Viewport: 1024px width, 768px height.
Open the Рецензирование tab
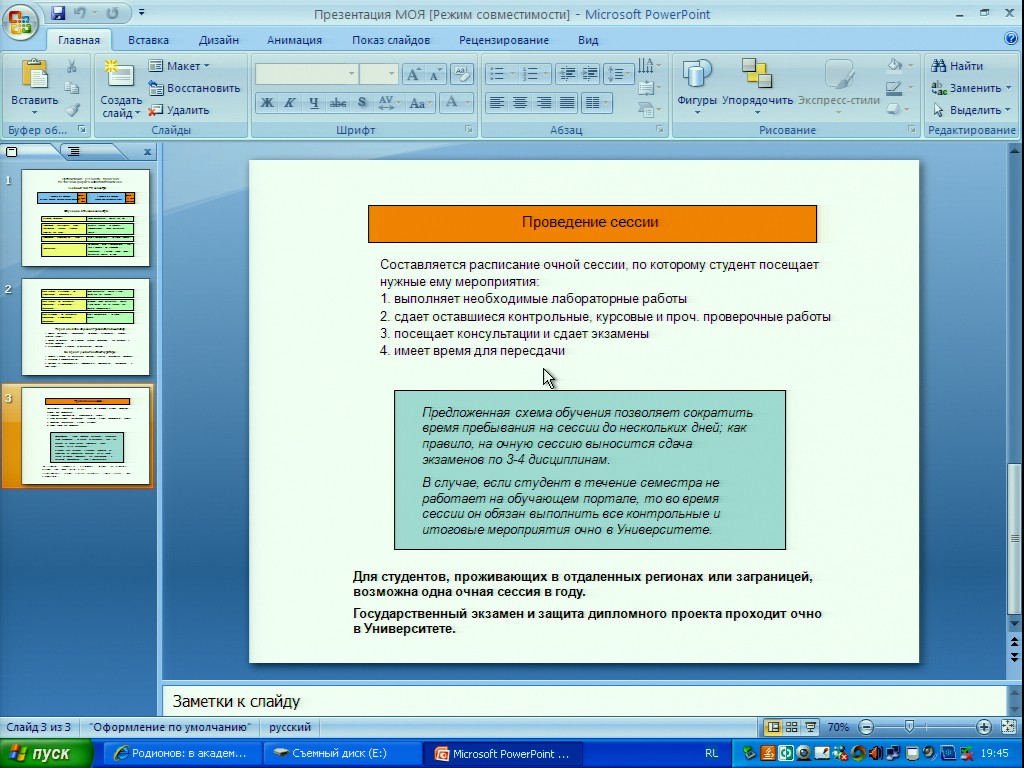click(x=504, y=40)
